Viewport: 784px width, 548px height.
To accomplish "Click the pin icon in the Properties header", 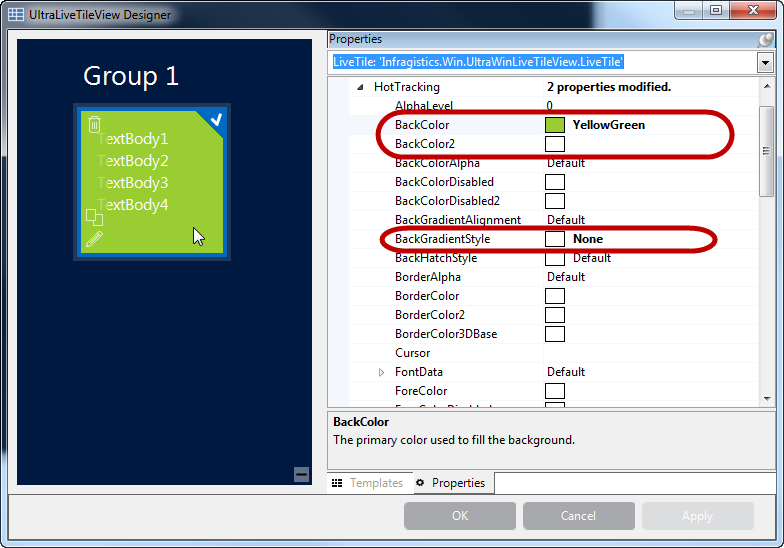I will click(x=766, y=40).
